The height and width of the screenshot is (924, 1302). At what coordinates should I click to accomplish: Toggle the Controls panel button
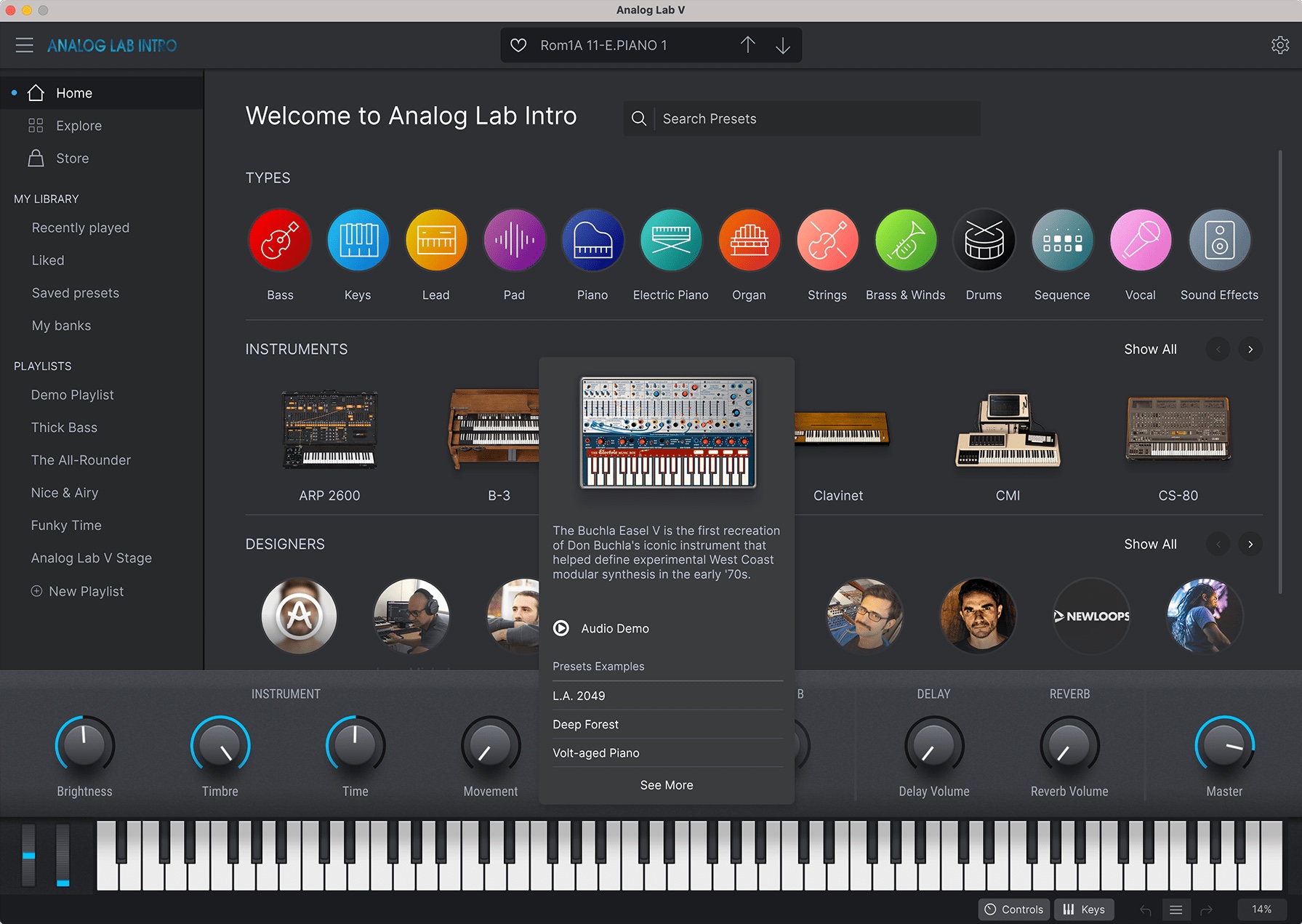coord(1013,909)
